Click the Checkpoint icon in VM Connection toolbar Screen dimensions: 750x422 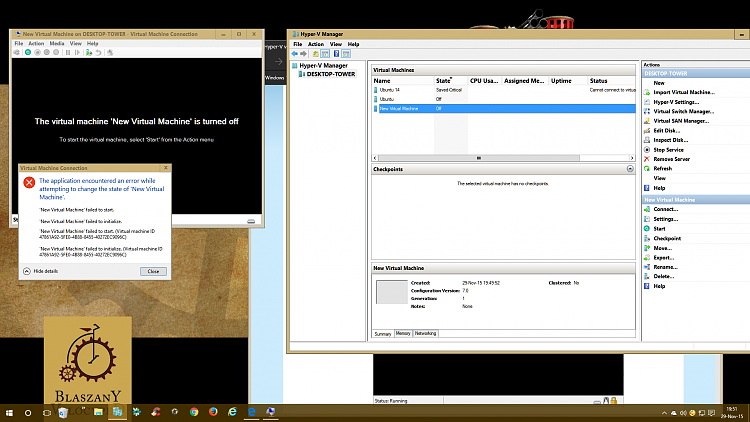(x=89, y=53)
